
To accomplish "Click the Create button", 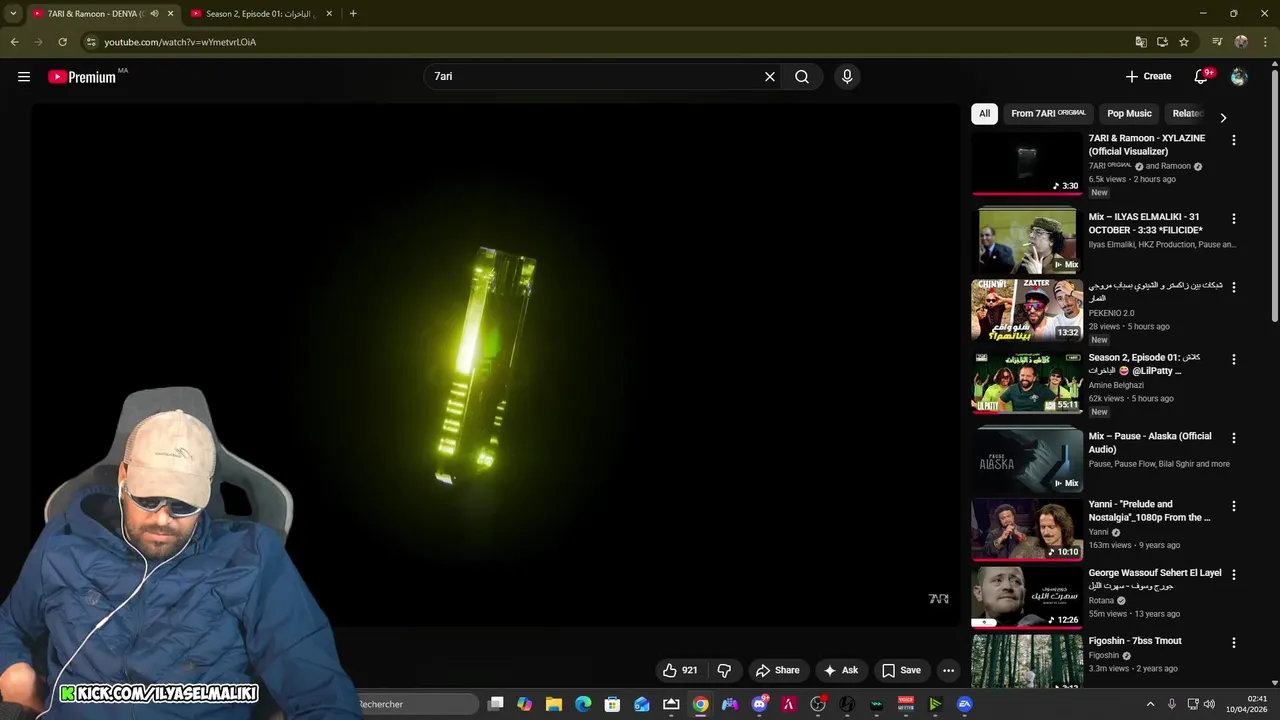I will 1148,77.
